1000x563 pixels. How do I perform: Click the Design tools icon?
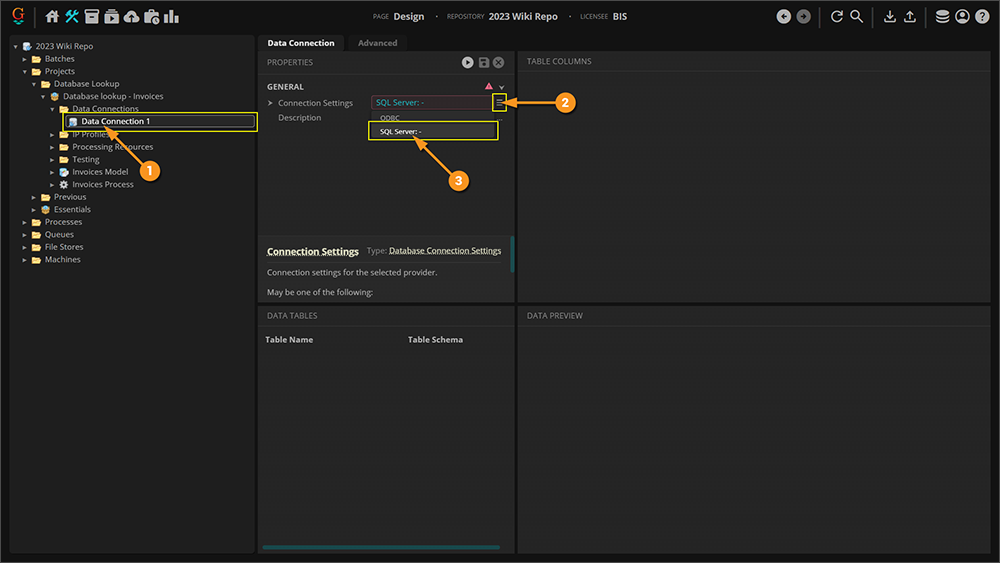pos(72,17)
